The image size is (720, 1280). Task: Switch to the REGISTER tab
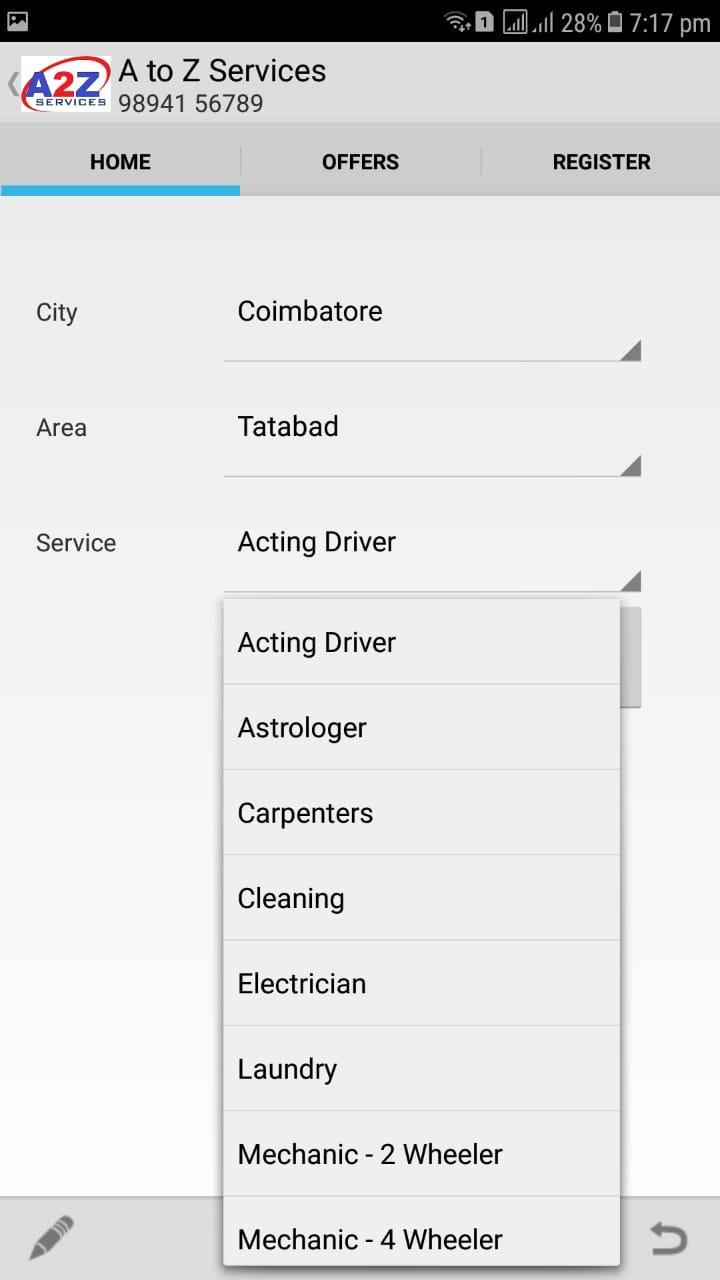(x=601, y=162)
